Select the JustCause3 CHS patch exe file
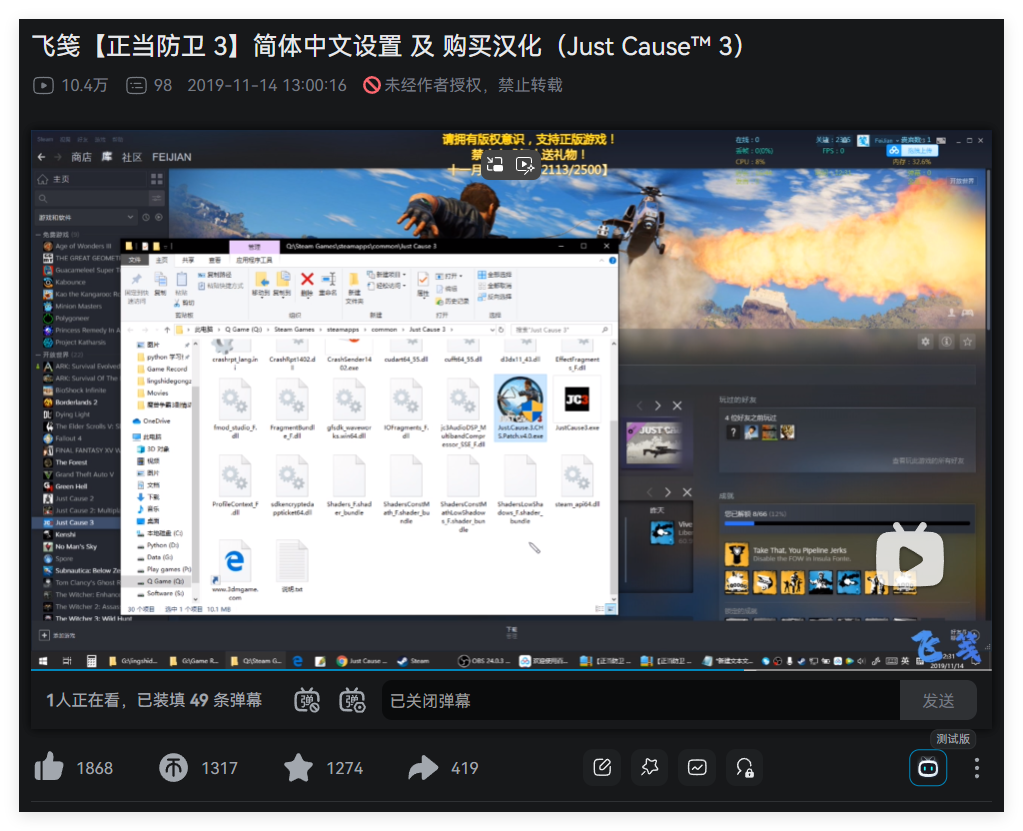The image size is (1023, 831). pos(520,407)
